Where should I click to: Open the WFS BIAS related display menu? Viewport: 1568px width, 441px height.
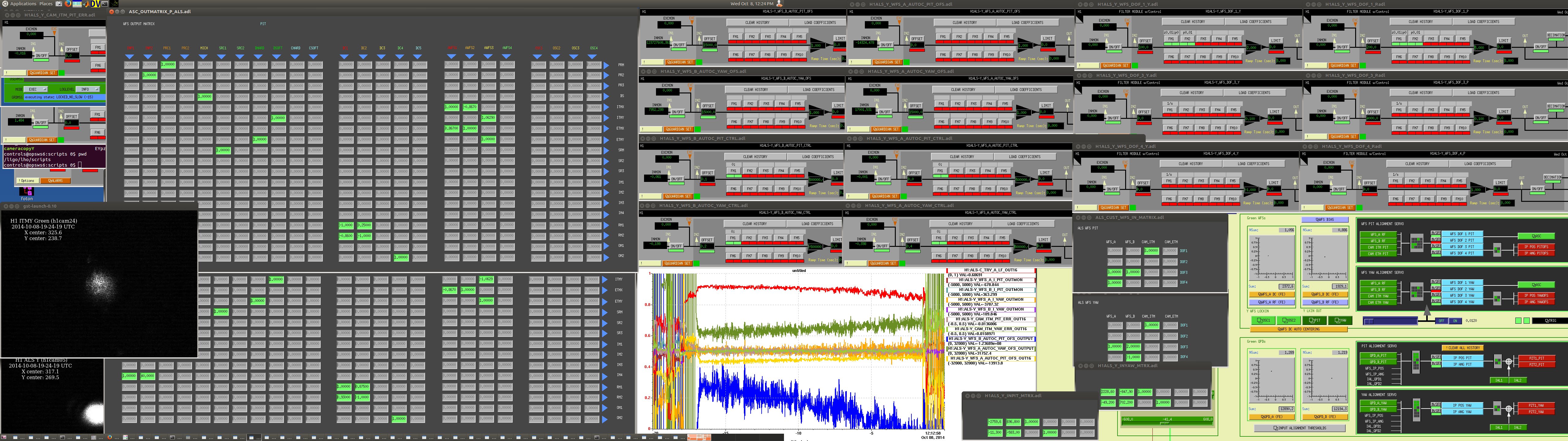coord(1325,219)
